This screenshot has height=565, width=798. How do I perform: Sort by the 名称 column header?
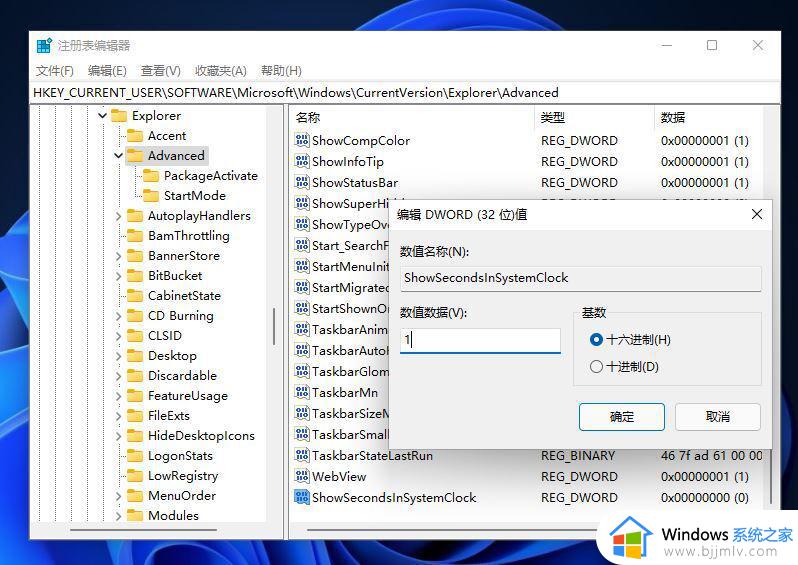[x=412, y=118]
